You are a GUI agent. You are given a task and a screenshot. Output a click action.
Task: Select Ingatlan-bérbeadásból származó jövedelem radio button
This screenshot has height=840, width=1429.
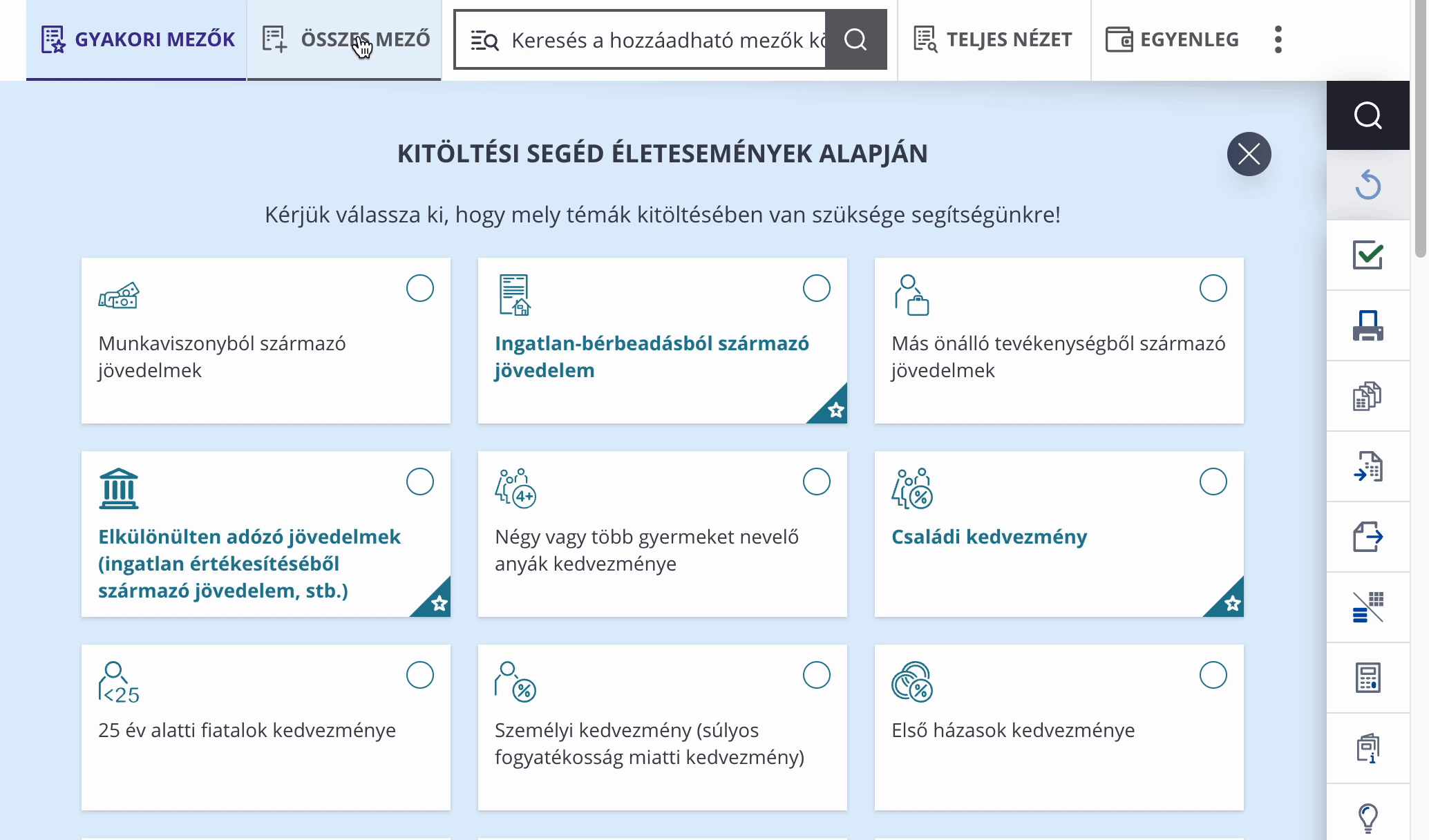point(817,288)
